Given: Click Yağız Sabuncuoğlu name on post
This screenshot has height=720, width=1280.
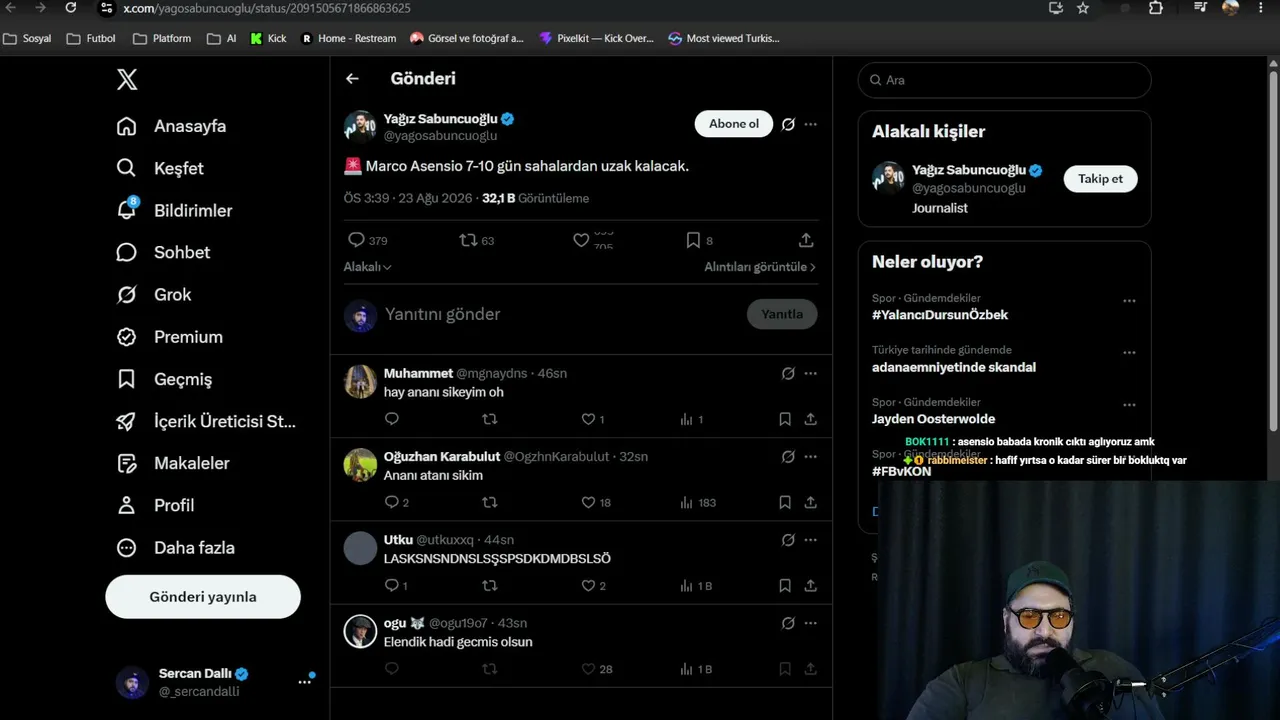Looking at the screenshot, I should 441,119.
